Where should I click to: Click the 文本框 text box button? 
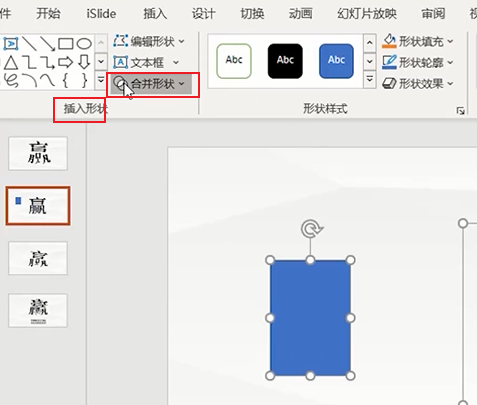coord(146,62)
